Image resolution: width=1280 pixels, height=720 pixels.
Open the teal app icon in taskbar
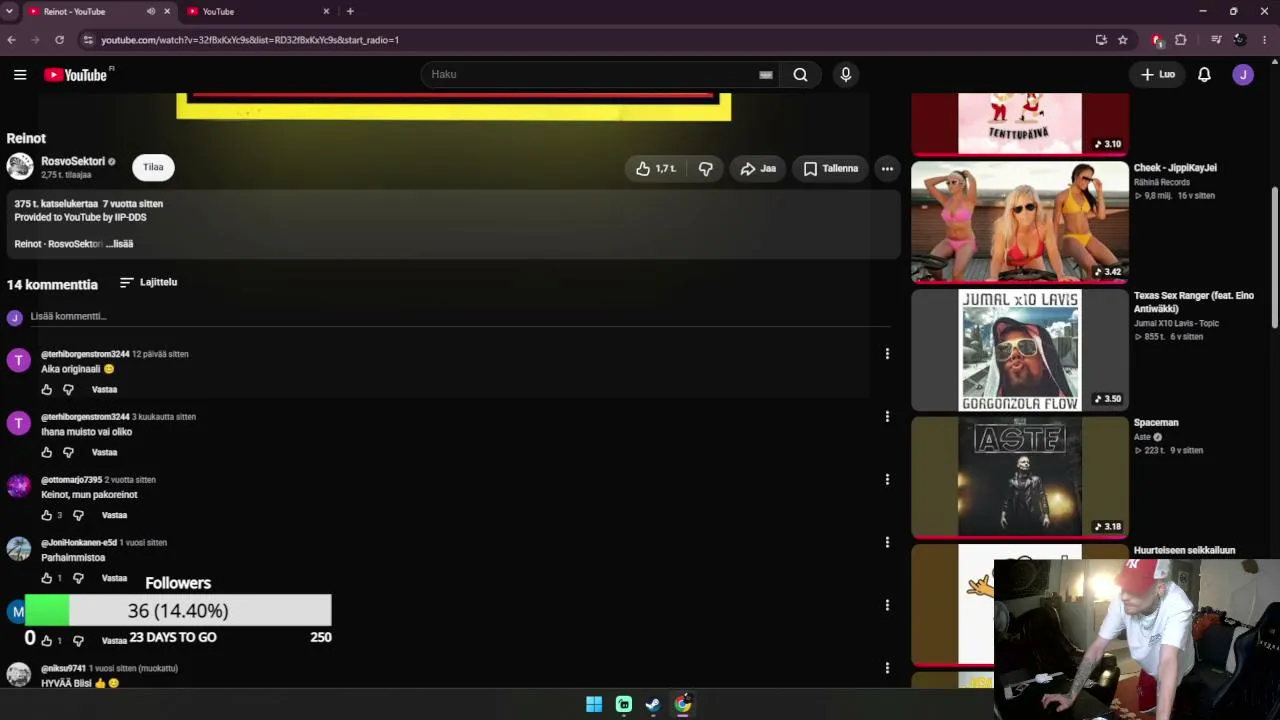pyautogui.click(x=624, y=705)
